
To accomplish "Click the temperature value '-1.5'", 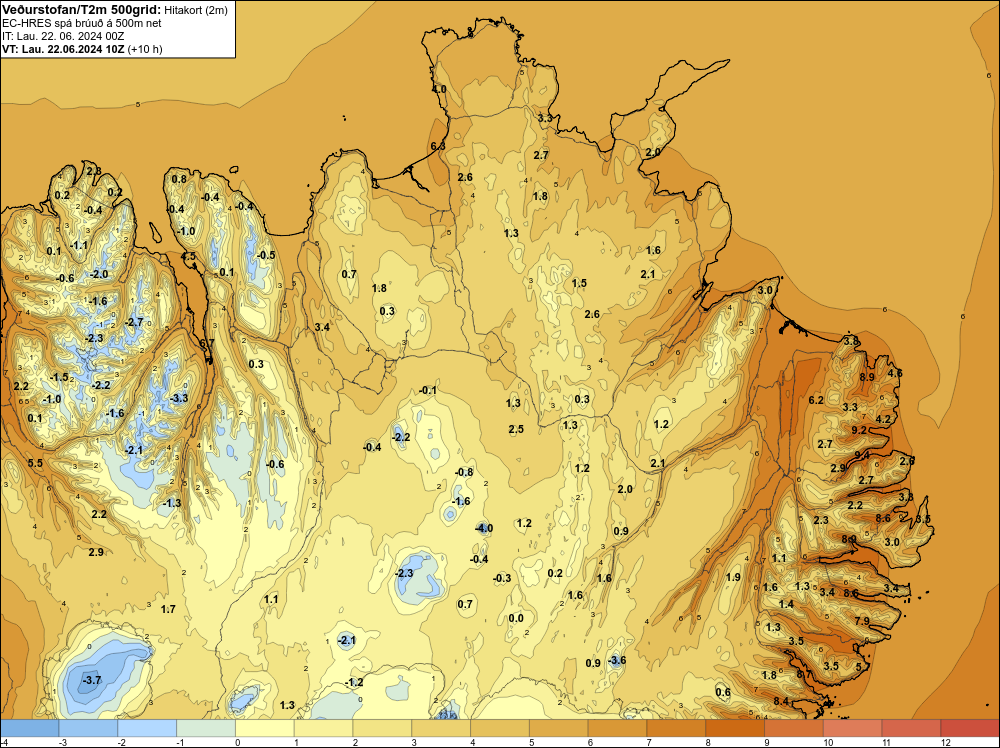I will point(59,378).
